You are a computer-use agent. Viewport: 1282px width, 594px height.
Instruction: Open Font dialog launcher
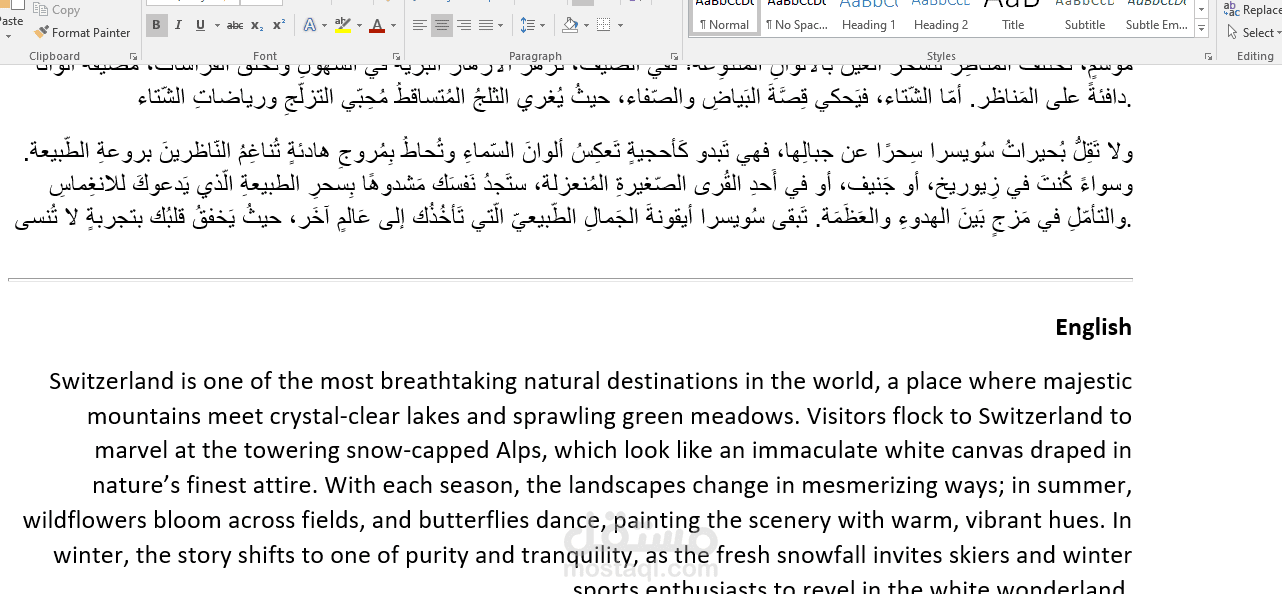pos(396,57)
